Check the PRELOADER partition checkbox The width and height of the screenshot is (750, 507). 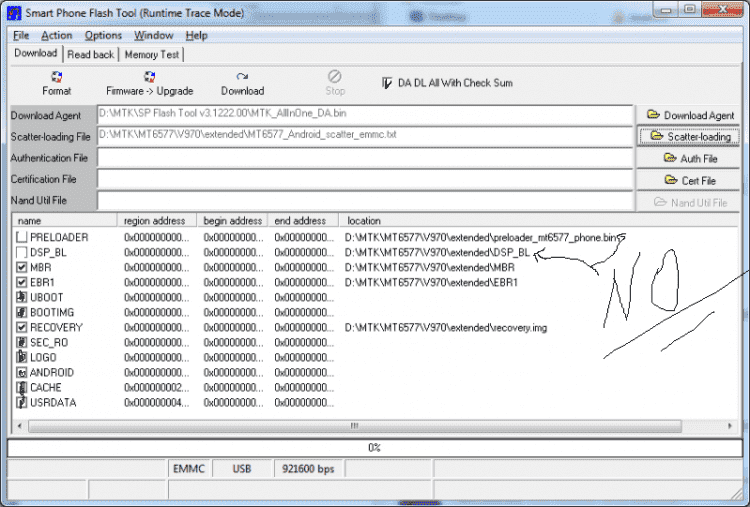pyautogui.click(x=22, y=237)
